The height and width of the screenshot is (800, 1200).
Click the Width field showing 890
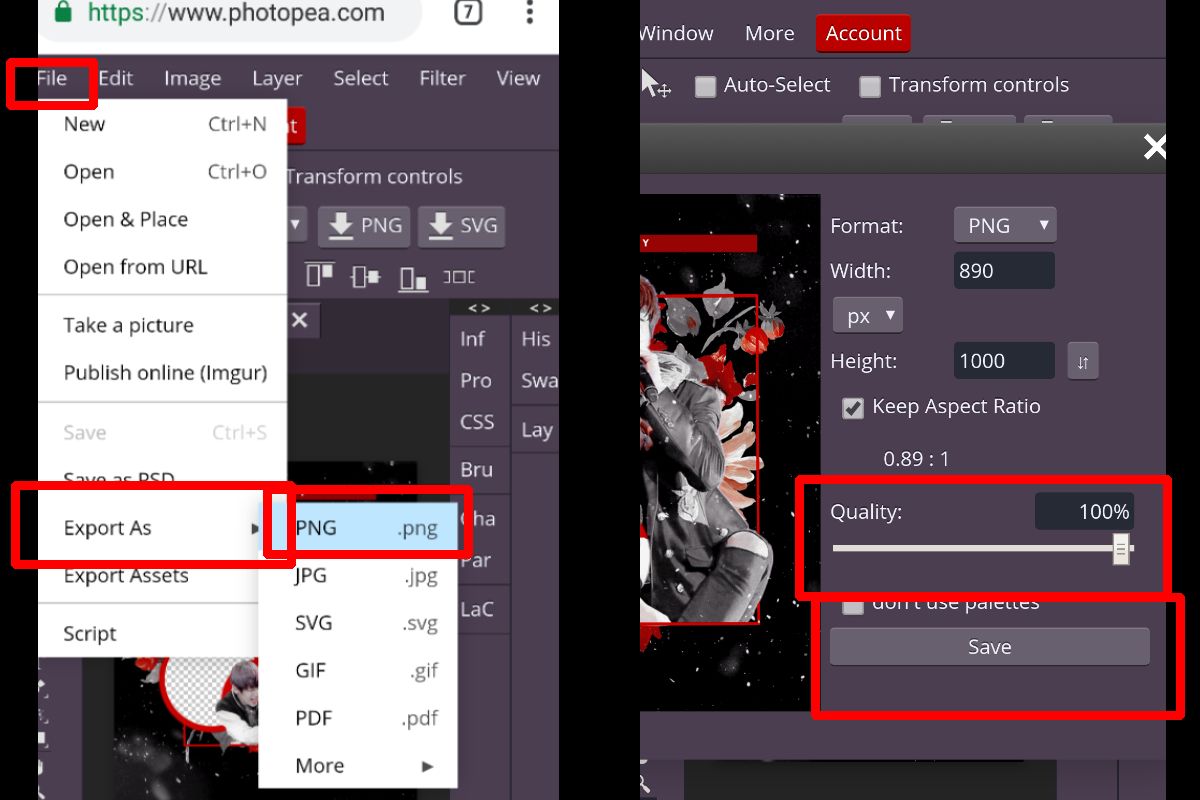[x=1004, y=271]
